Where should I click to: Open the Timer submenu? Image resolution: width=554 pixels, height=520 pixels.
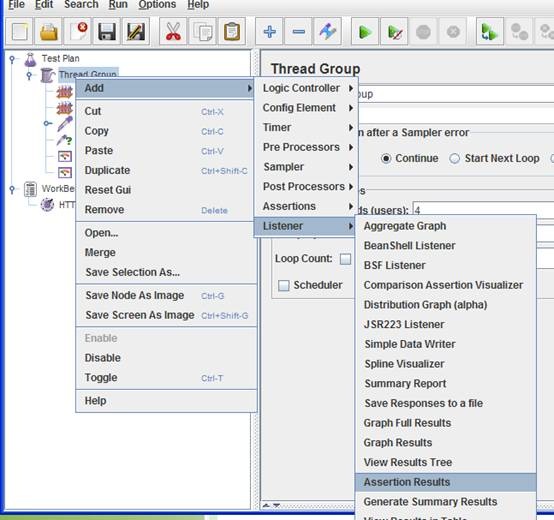306,128
